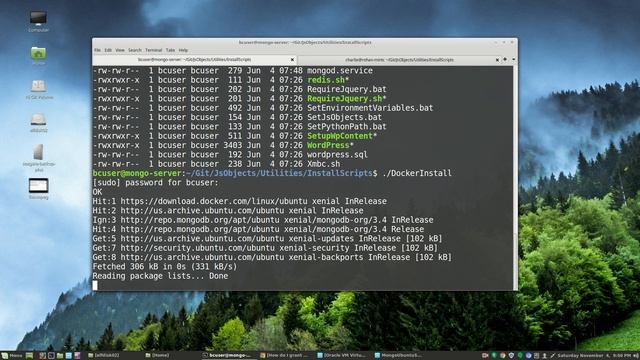Open the Terminal menu

coord(153,50)
